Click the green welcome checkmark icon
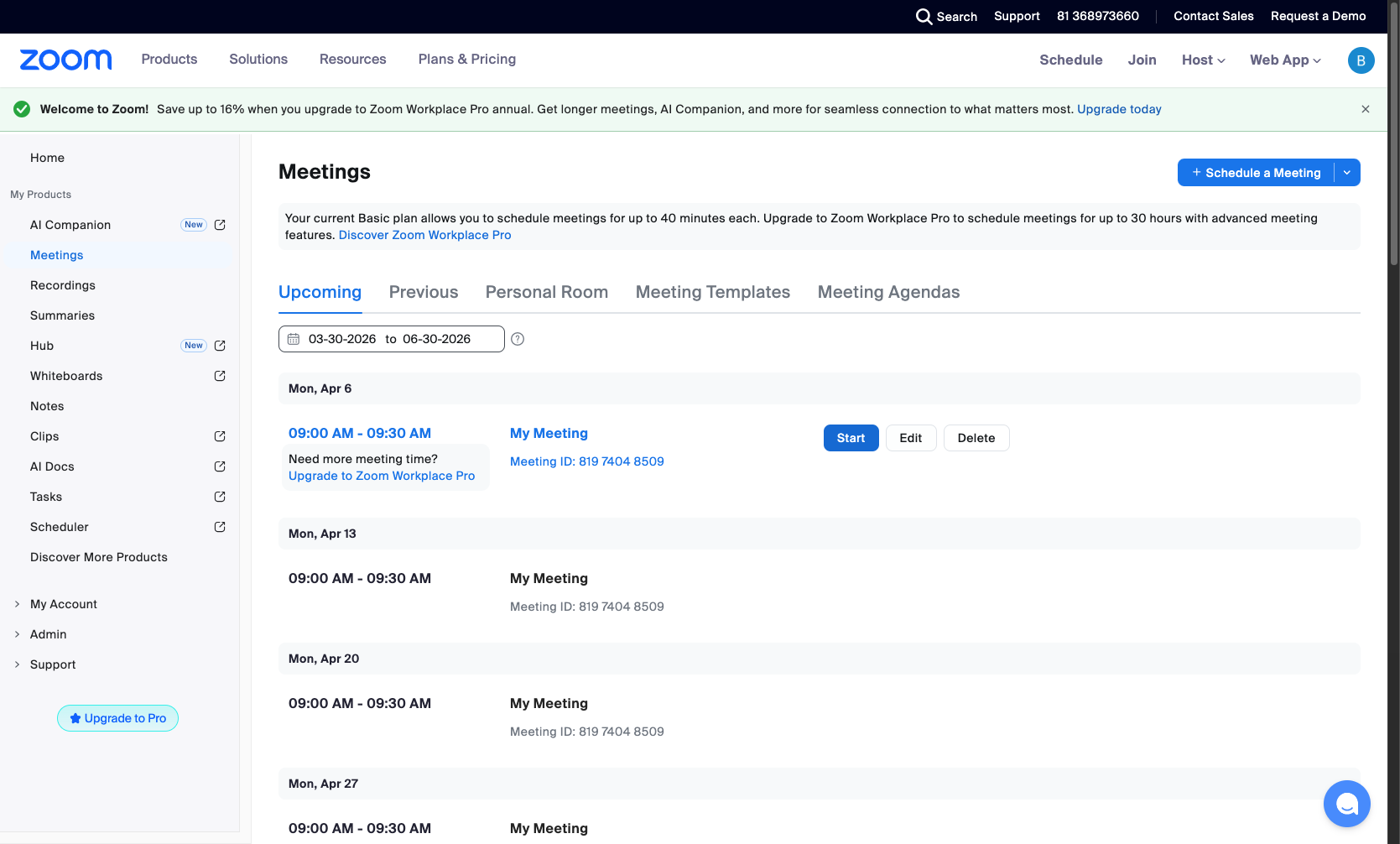Image resolution: width=1400 pixels, height=844 pixels. [22, 109]
